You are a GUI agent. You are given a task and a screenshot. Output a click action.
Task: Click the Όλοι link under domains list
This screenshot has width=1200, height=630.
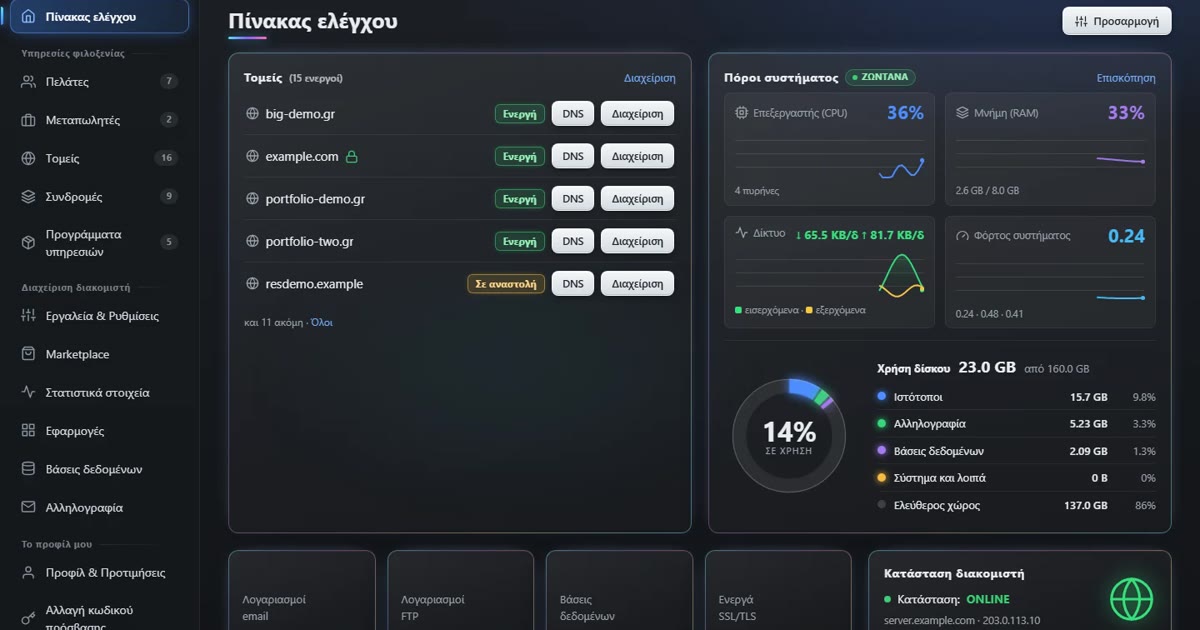point(322,323)
